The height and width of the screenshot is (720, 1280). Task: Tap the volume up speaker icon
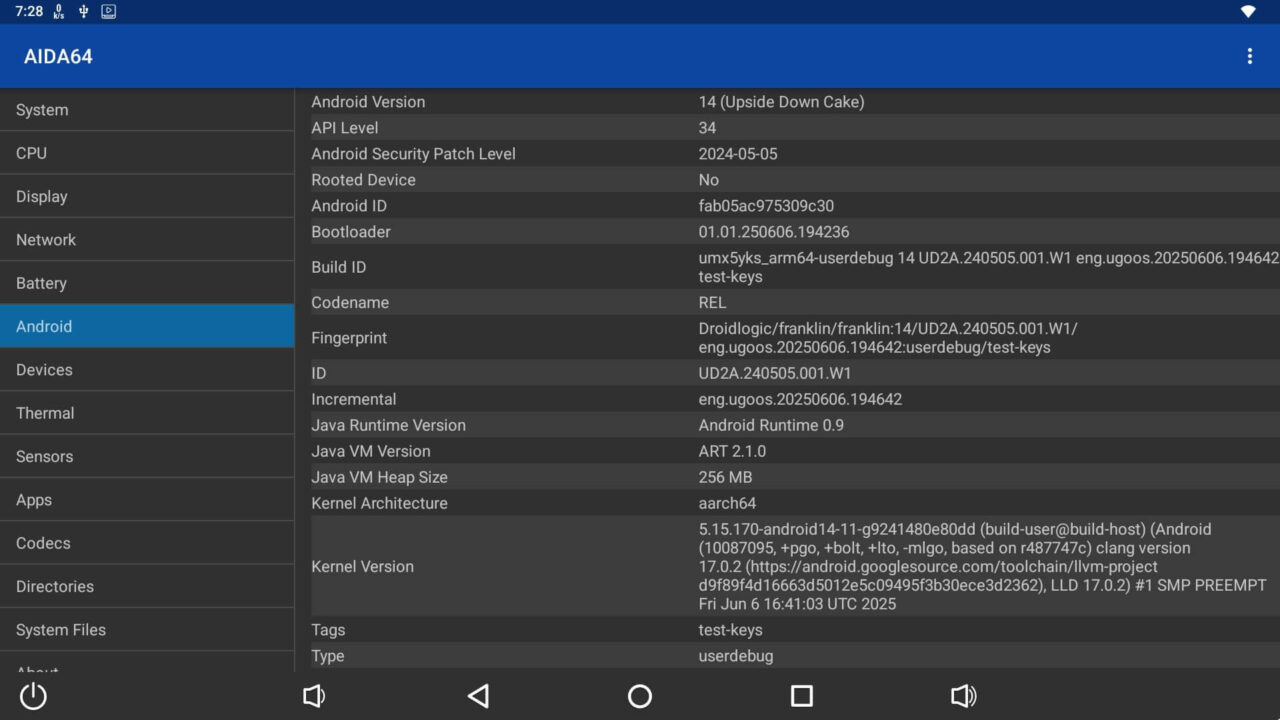(963, 696)
